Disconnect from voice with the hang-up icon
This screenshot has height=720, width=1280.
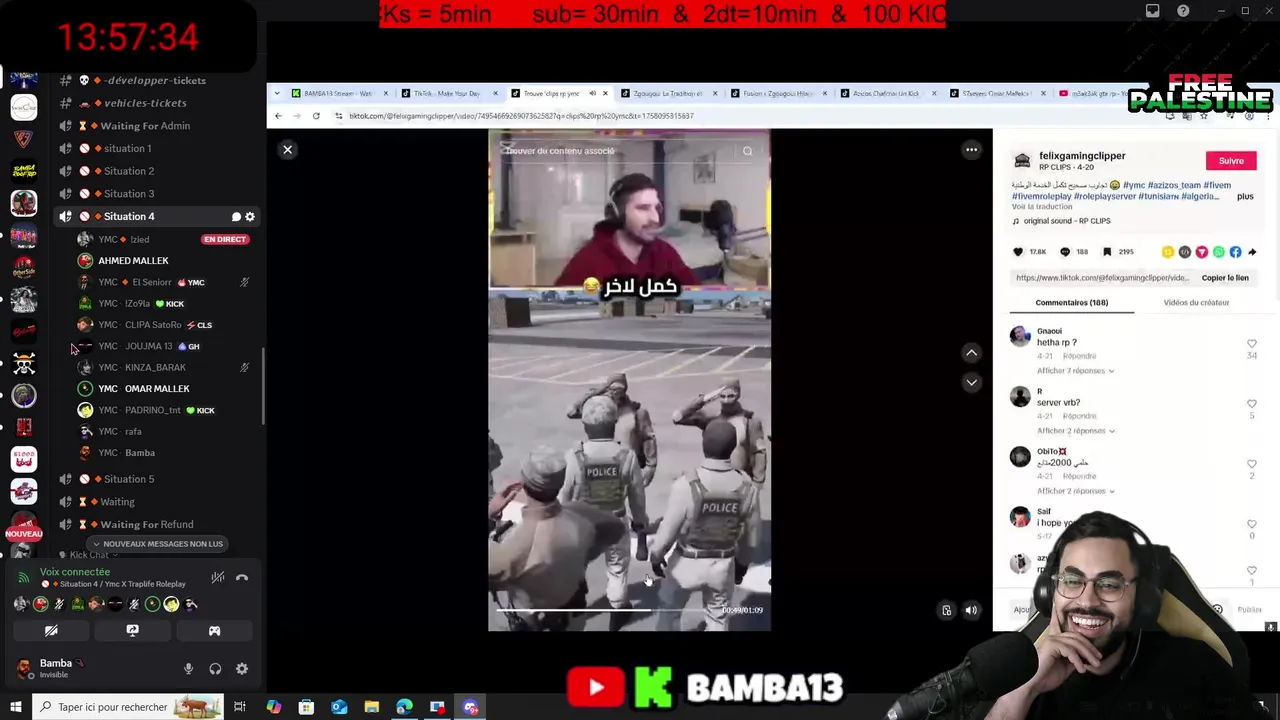tap(241, 578)
